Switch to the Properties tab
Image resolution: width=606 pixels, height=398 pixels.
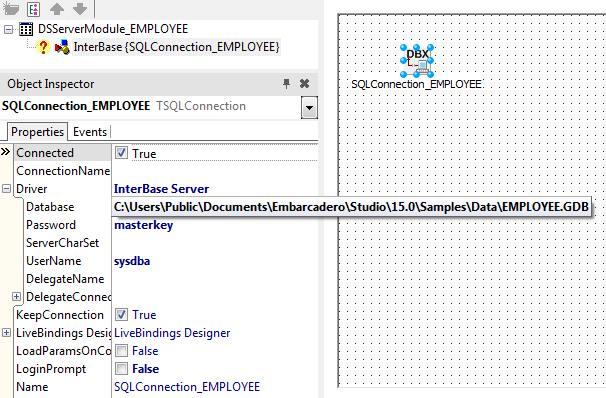click(37, 132)
